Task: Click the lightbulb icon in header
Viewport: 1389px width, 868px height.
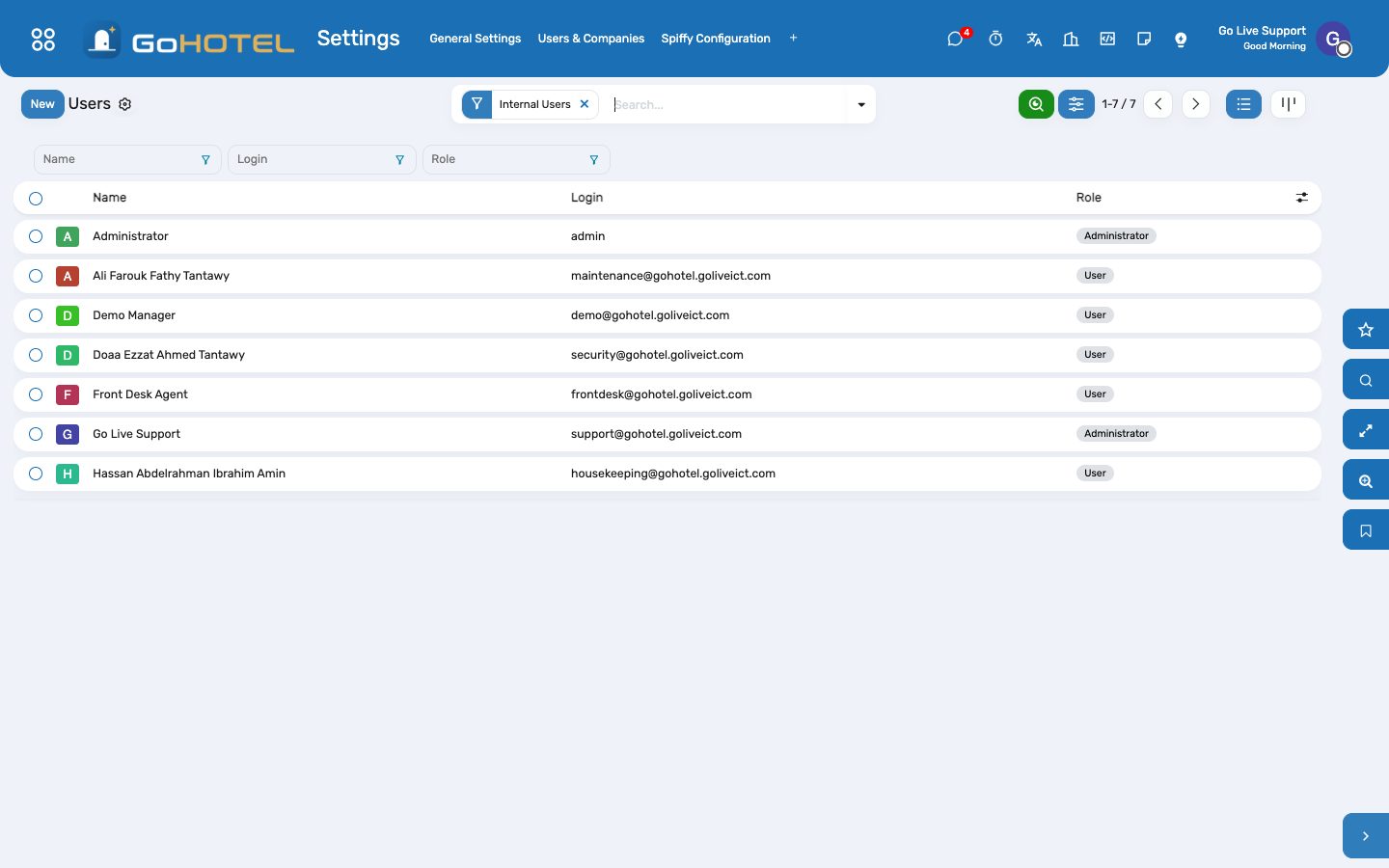Action: [x=1181, y=39]
